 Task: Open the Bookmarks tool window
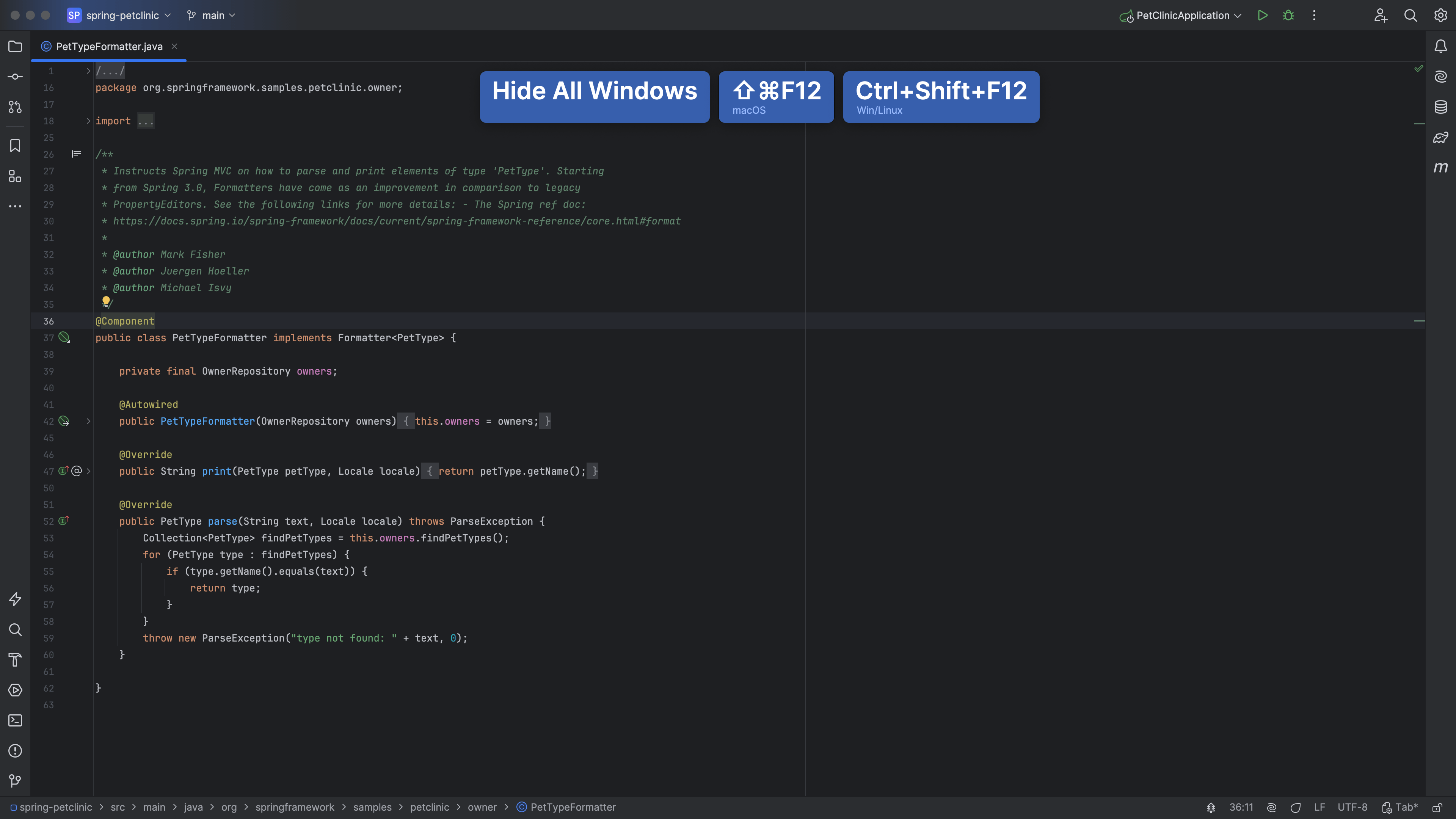(x=15, y=146)
